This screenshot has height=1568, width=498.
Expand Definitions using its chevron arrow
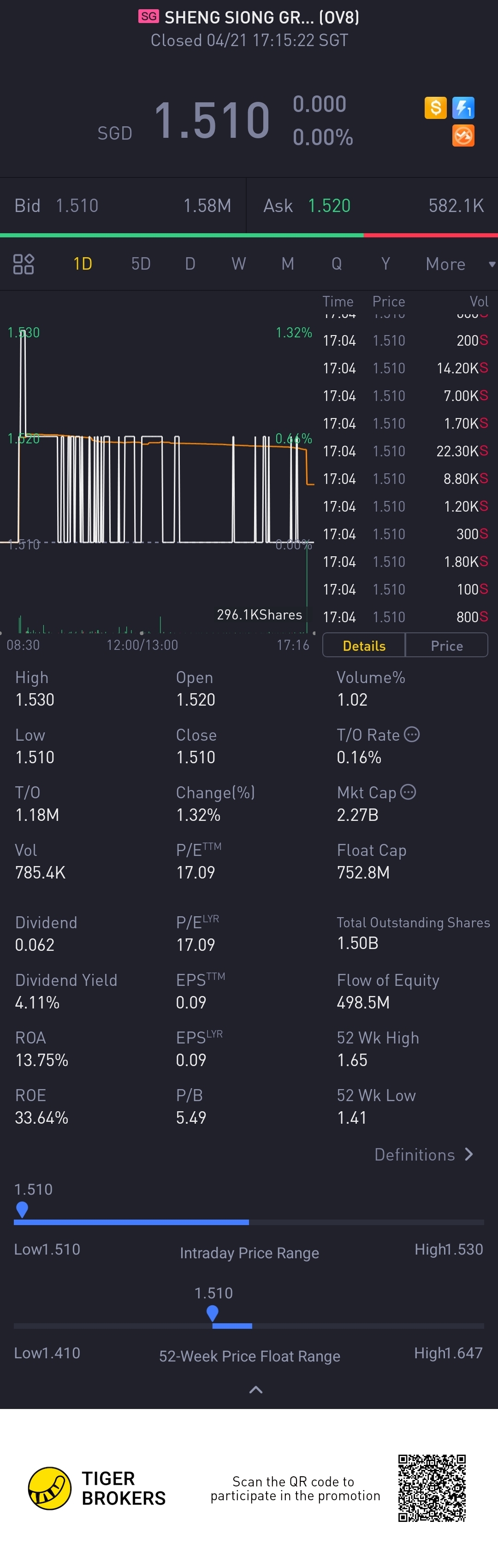click(x=469, y=1155)
